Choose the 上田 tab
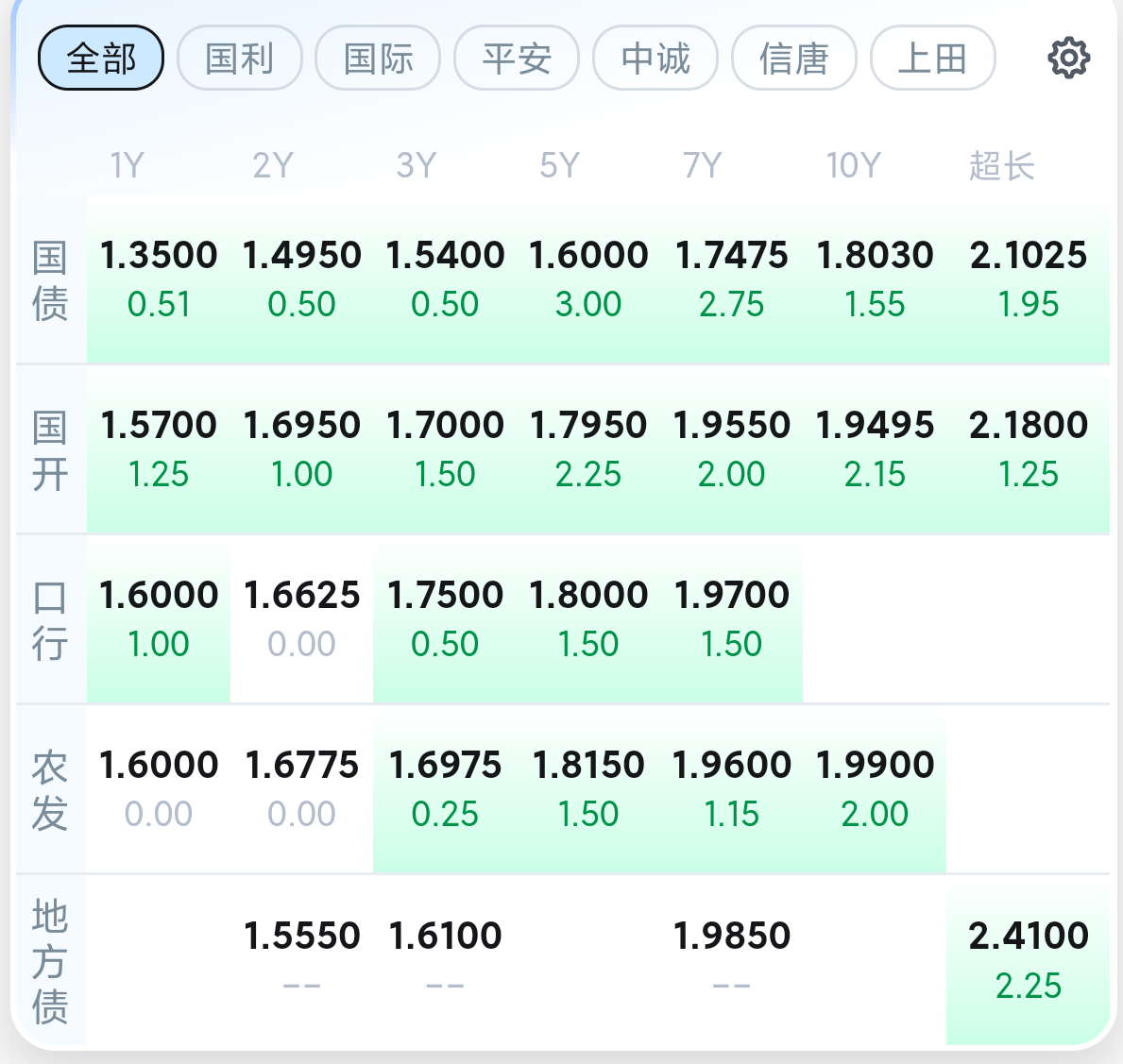 [932, 58]
